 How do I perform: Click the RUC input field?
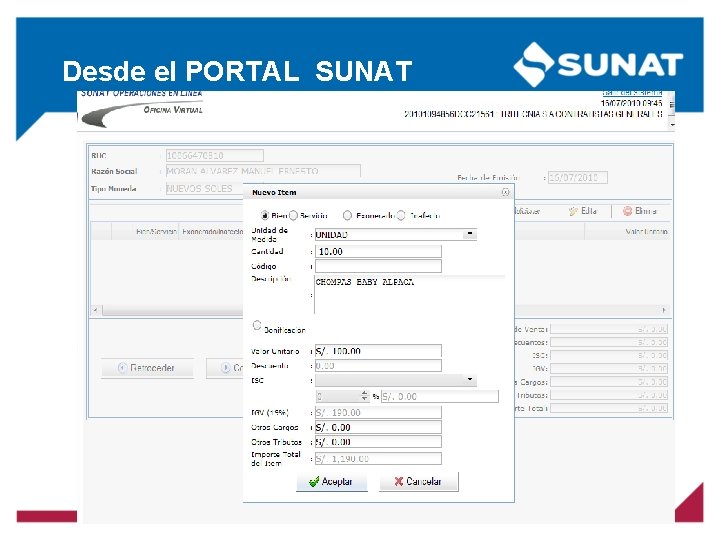point(214,156)
